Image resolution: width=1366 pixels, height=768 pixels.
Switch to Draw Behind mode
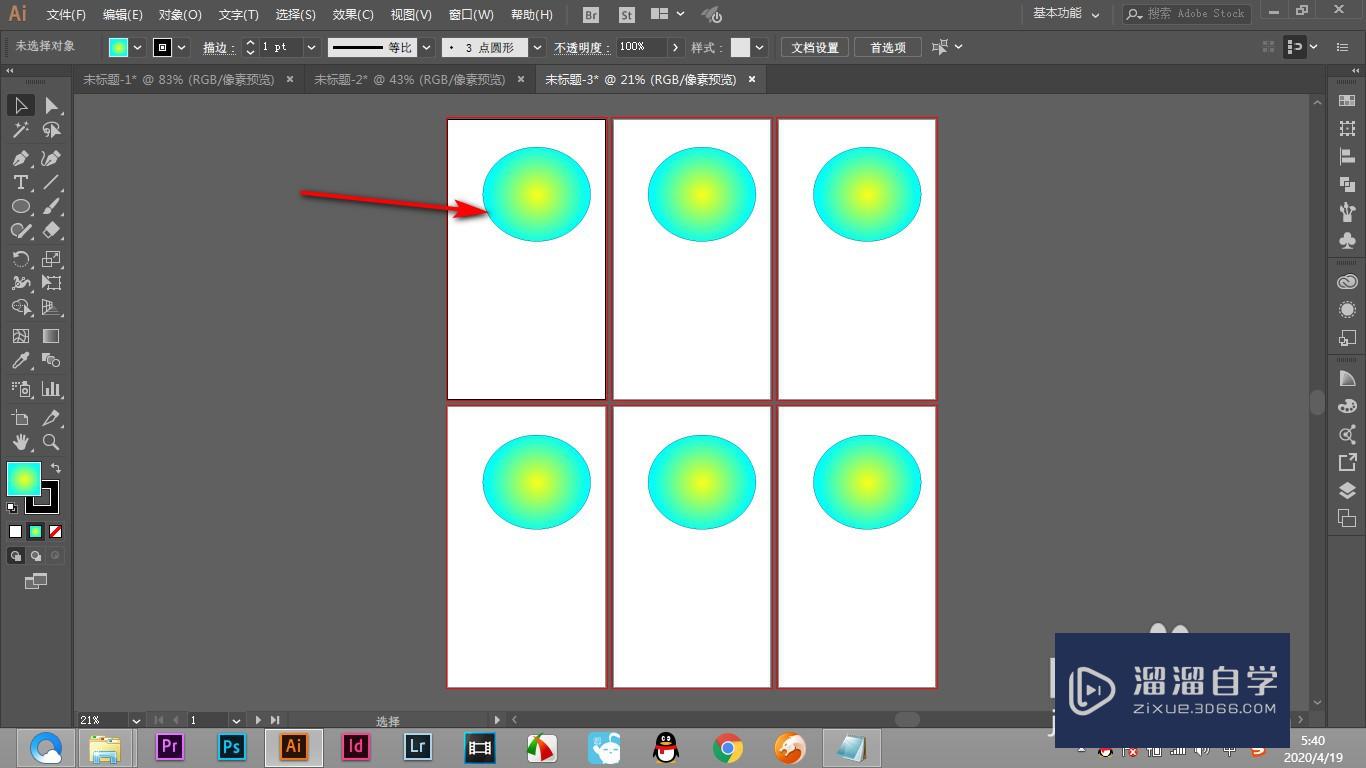[x=36, y=556]
